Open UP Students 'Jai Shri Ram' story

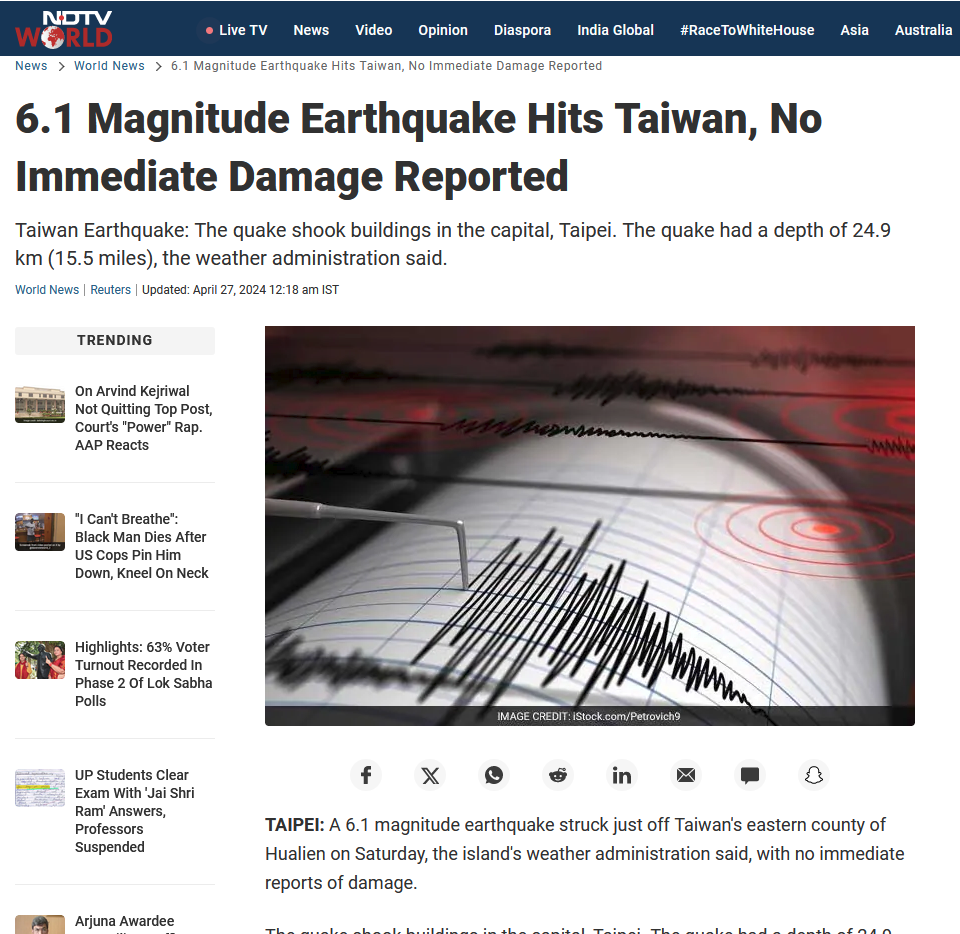135,811
